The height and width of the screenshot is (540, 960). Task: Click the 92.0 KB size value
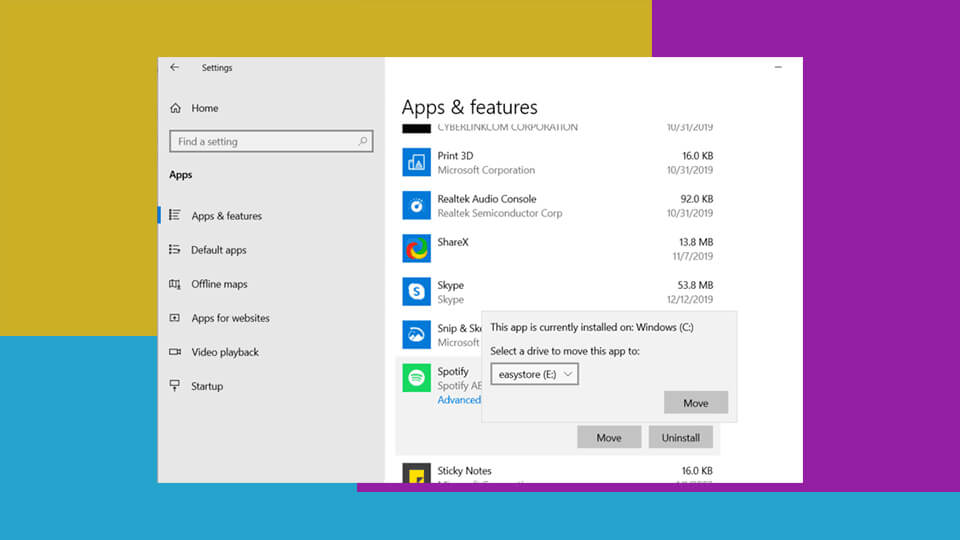(x=697, y=199)
